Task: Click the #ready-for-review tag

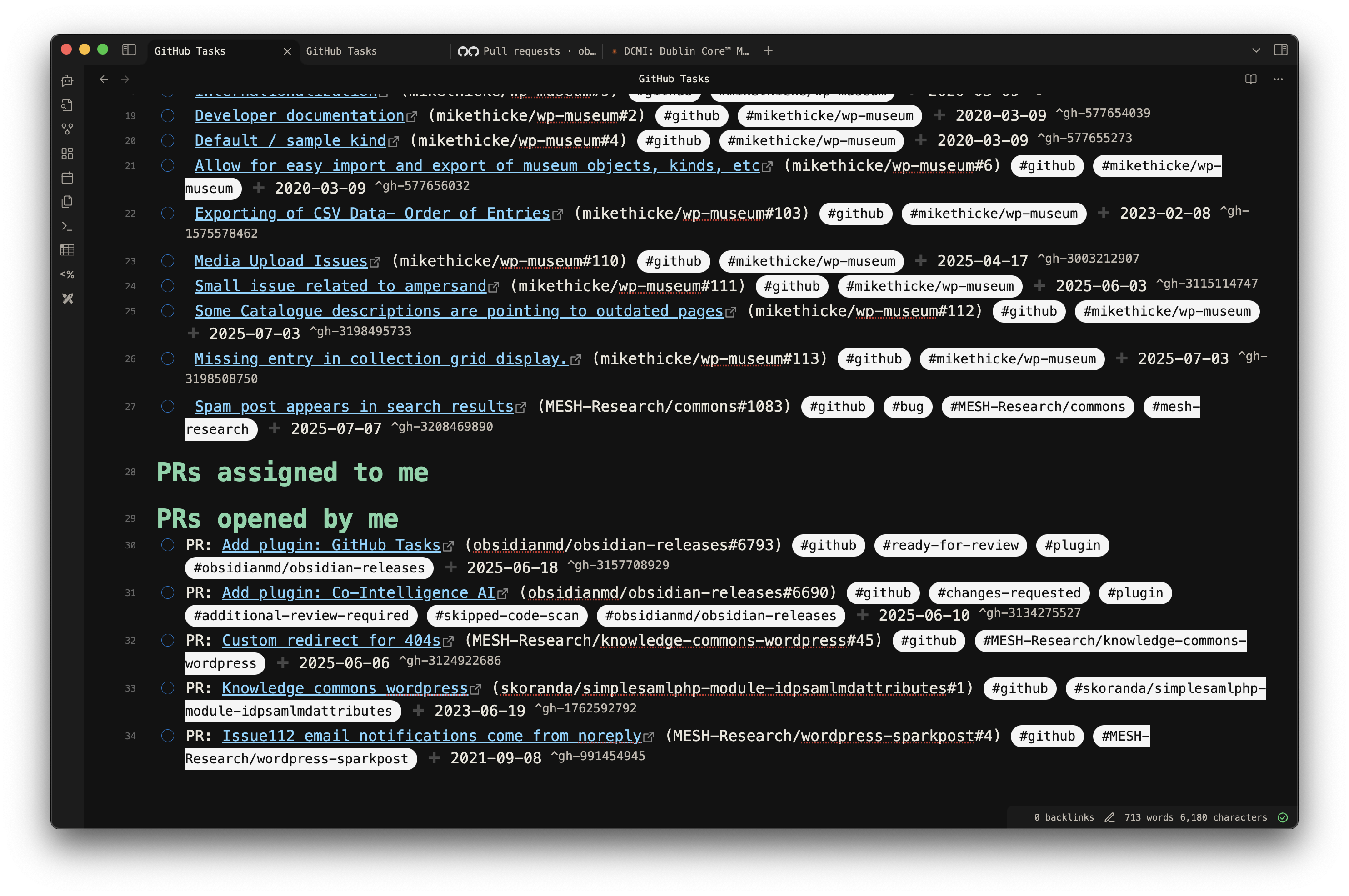Action: 950,546
